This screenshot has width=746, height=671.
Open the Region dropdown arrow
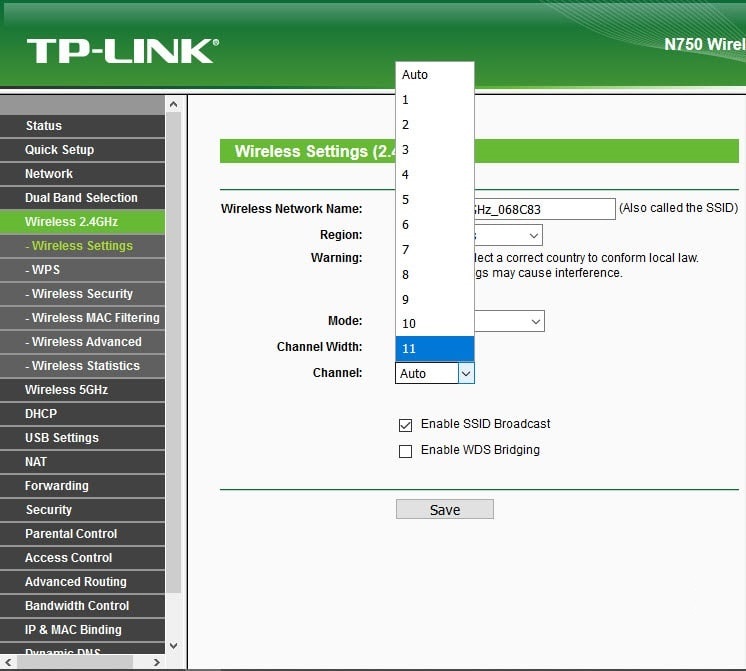[534, 236]
